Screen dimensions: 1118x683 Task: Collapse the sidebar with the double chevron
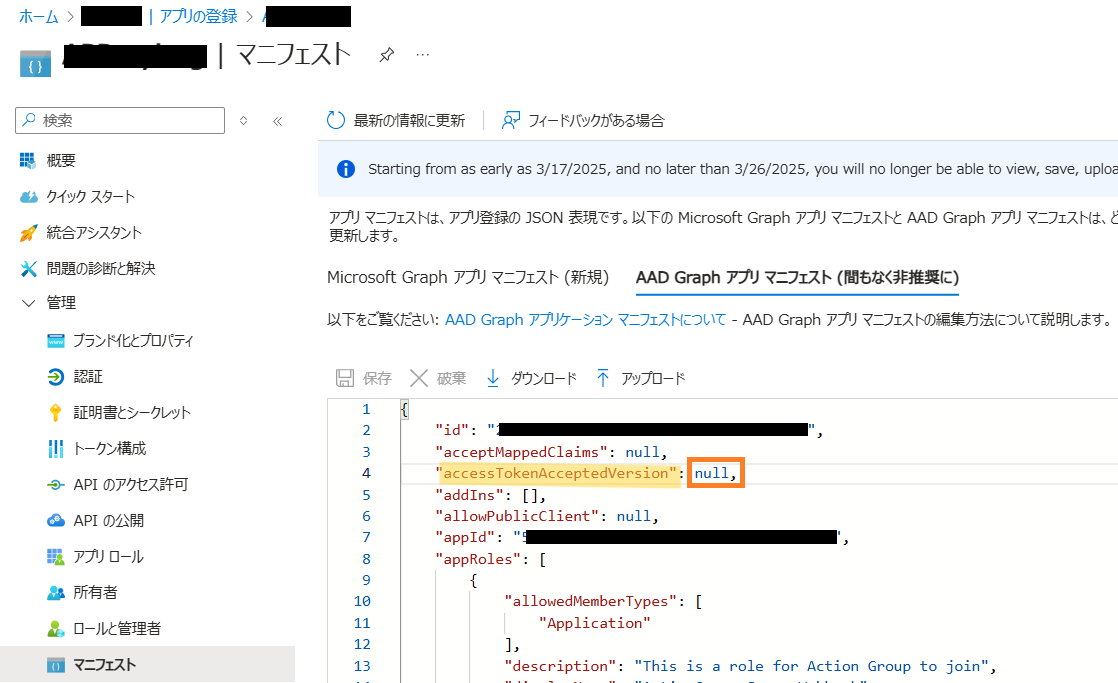pyautogui.click(x=277, y=121)
